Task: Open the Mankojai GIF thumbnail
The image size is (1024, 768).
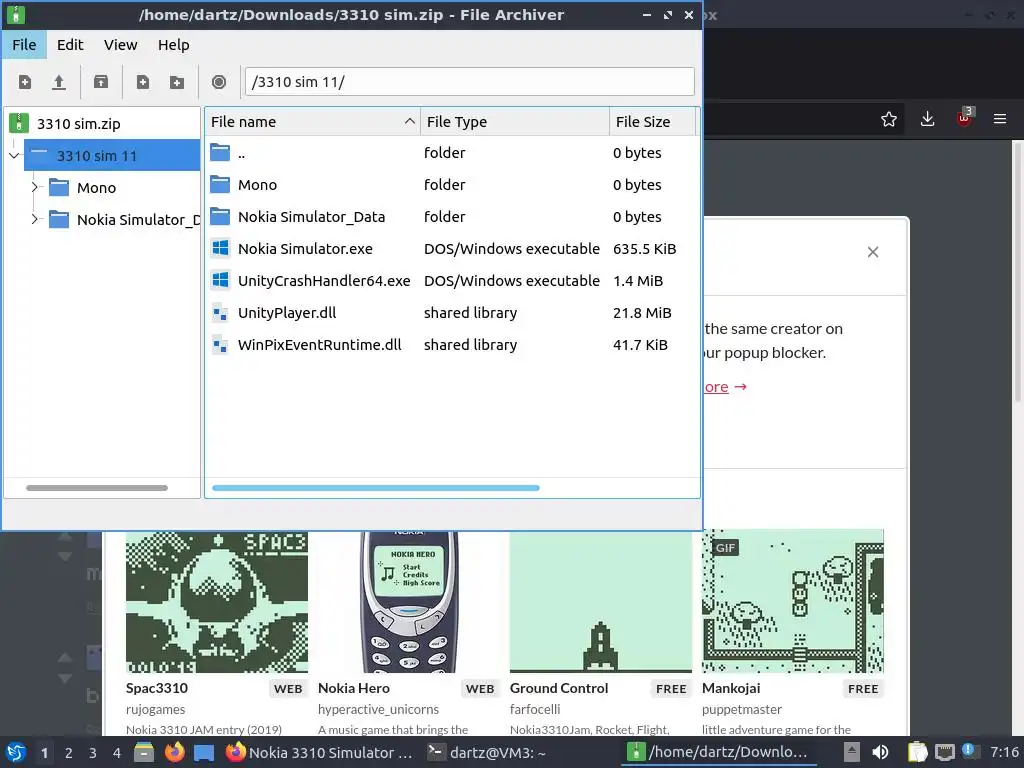Action: [x=793, y=601]
